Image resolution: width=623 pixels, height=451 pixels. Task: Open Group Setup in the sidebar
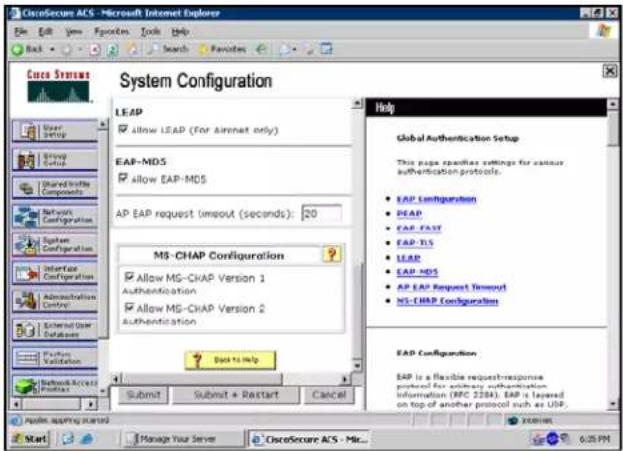(55, 159)
